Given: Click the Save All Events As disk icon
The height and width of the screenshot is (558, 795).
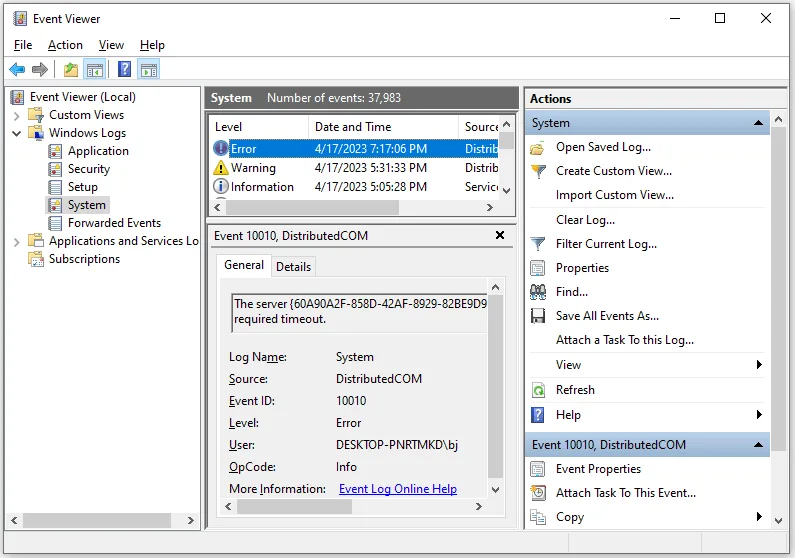Looking at the screenshot, I should 538,316.
